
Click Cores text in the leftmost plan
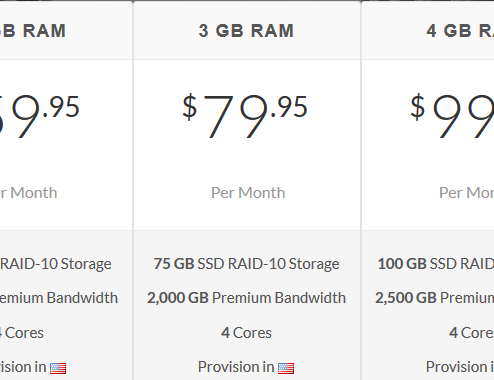[24, 333]
